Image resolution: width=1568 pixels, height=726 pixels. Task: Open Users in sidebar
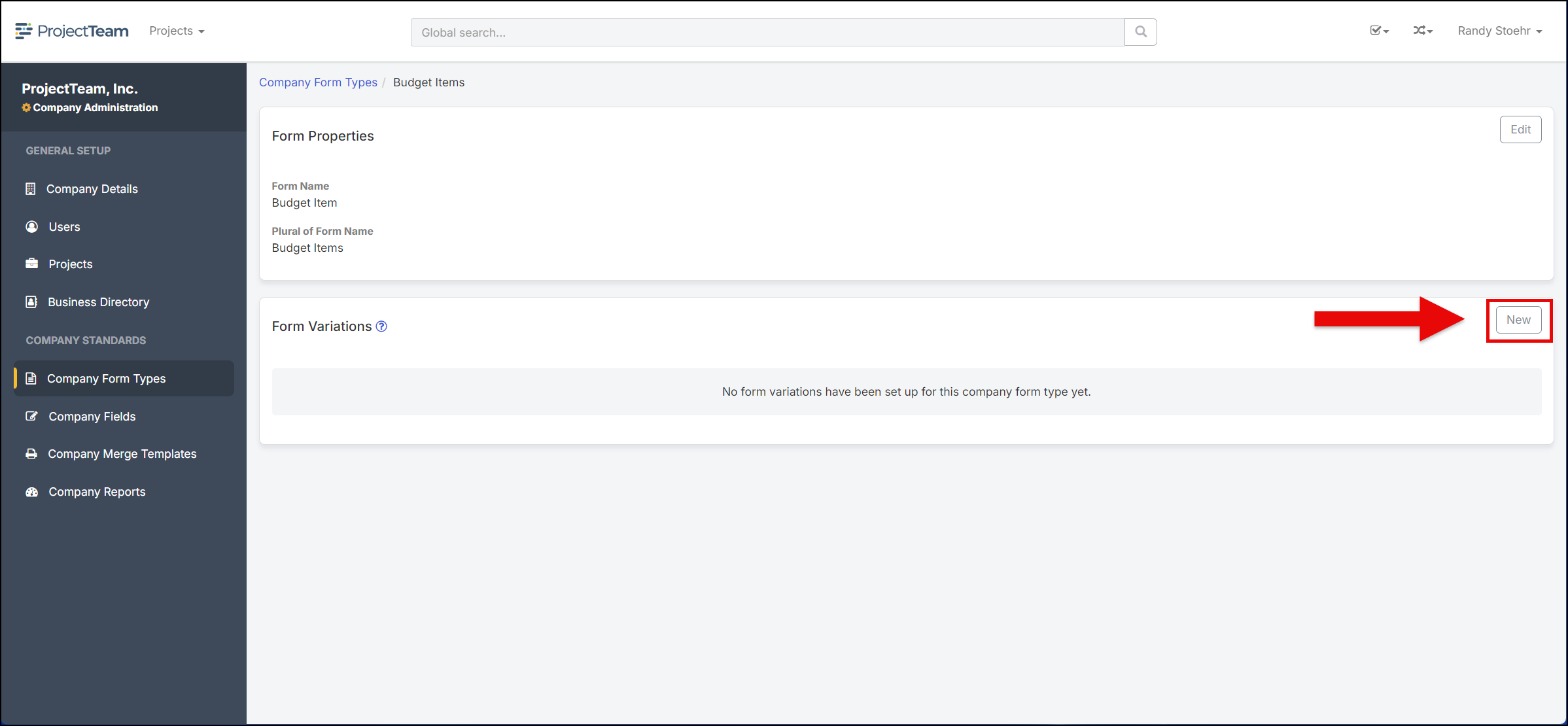click(124, 227)
